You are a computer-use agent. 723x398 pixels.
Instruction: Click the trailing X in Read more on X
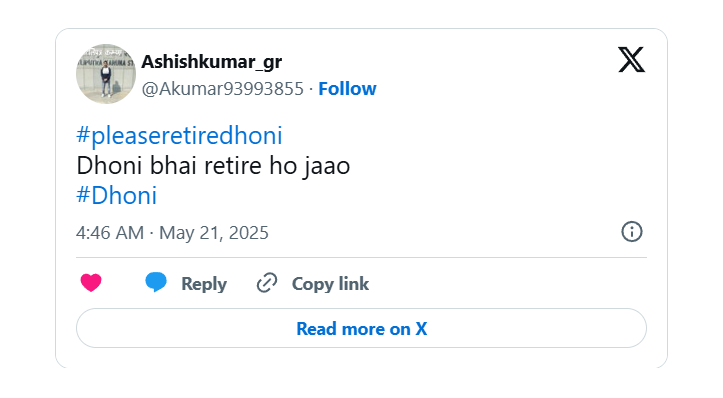click(x=421, y=329)
